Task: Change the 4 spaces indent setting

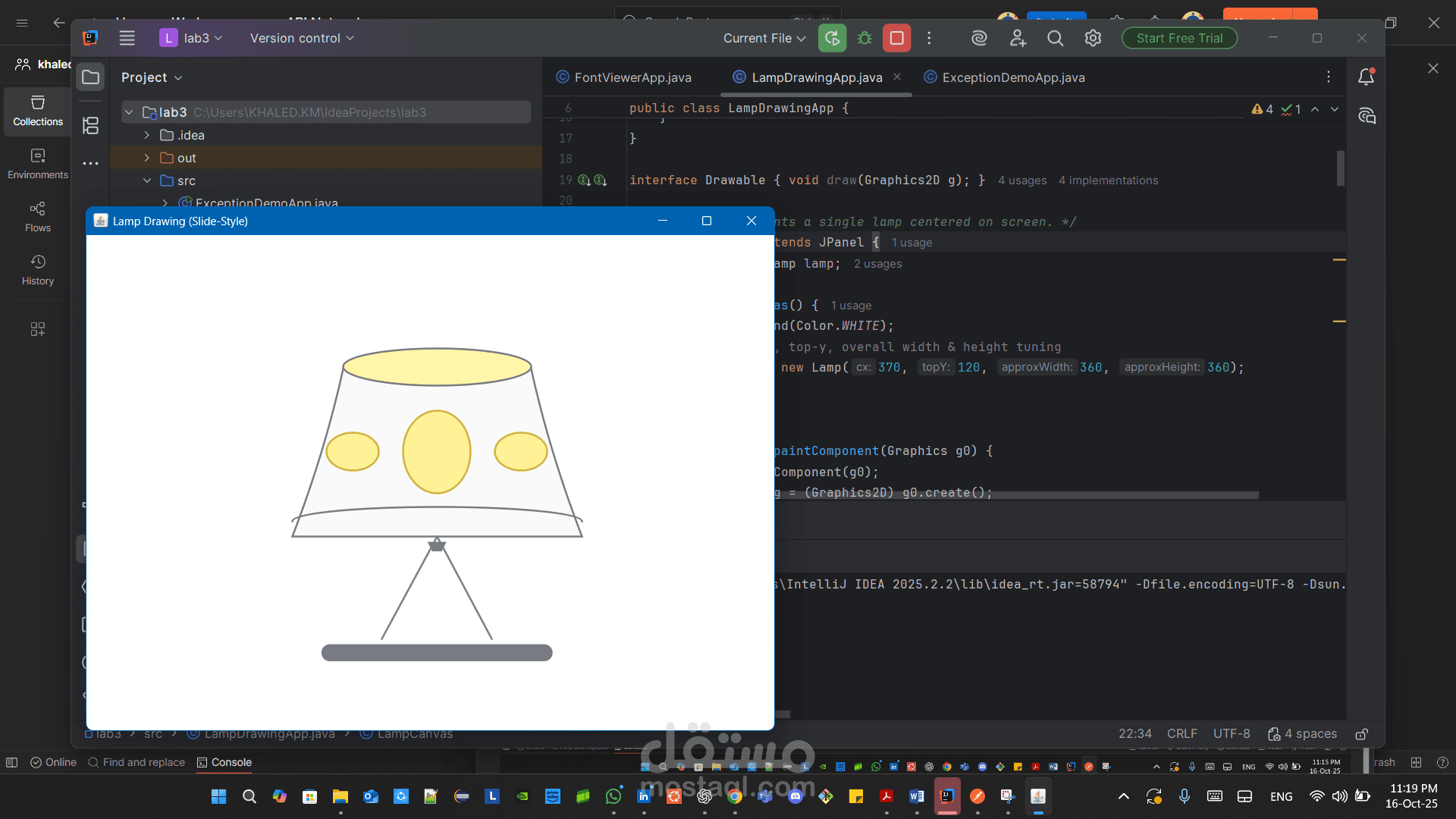Action: coord(1302,734)
